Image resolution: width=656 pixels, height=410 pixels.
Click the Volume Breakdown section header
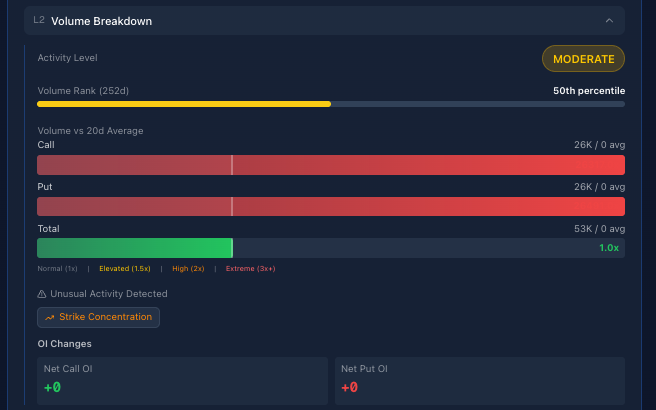pos(102,21)
